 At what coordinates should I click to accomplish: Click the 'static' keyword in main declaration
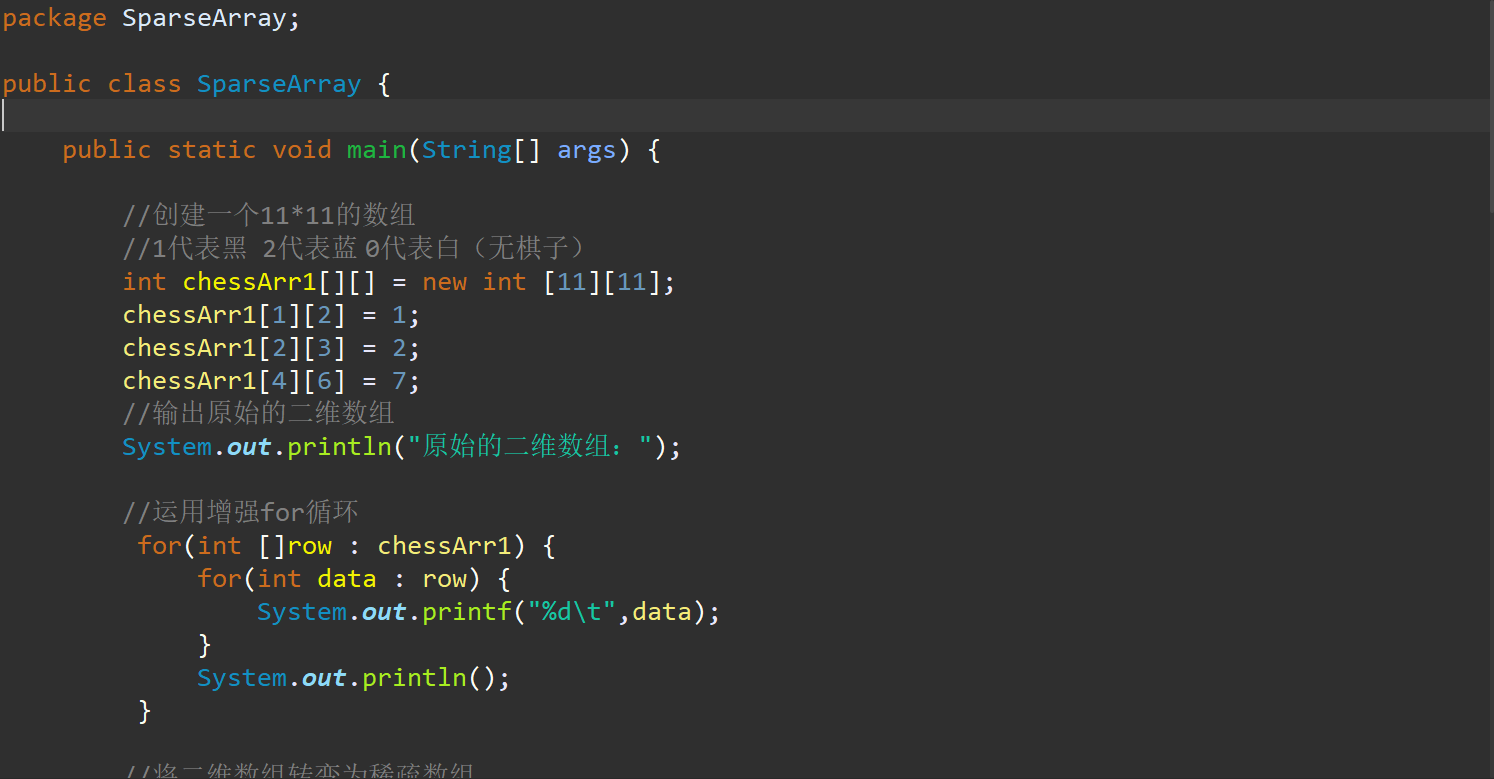(212, 150)
